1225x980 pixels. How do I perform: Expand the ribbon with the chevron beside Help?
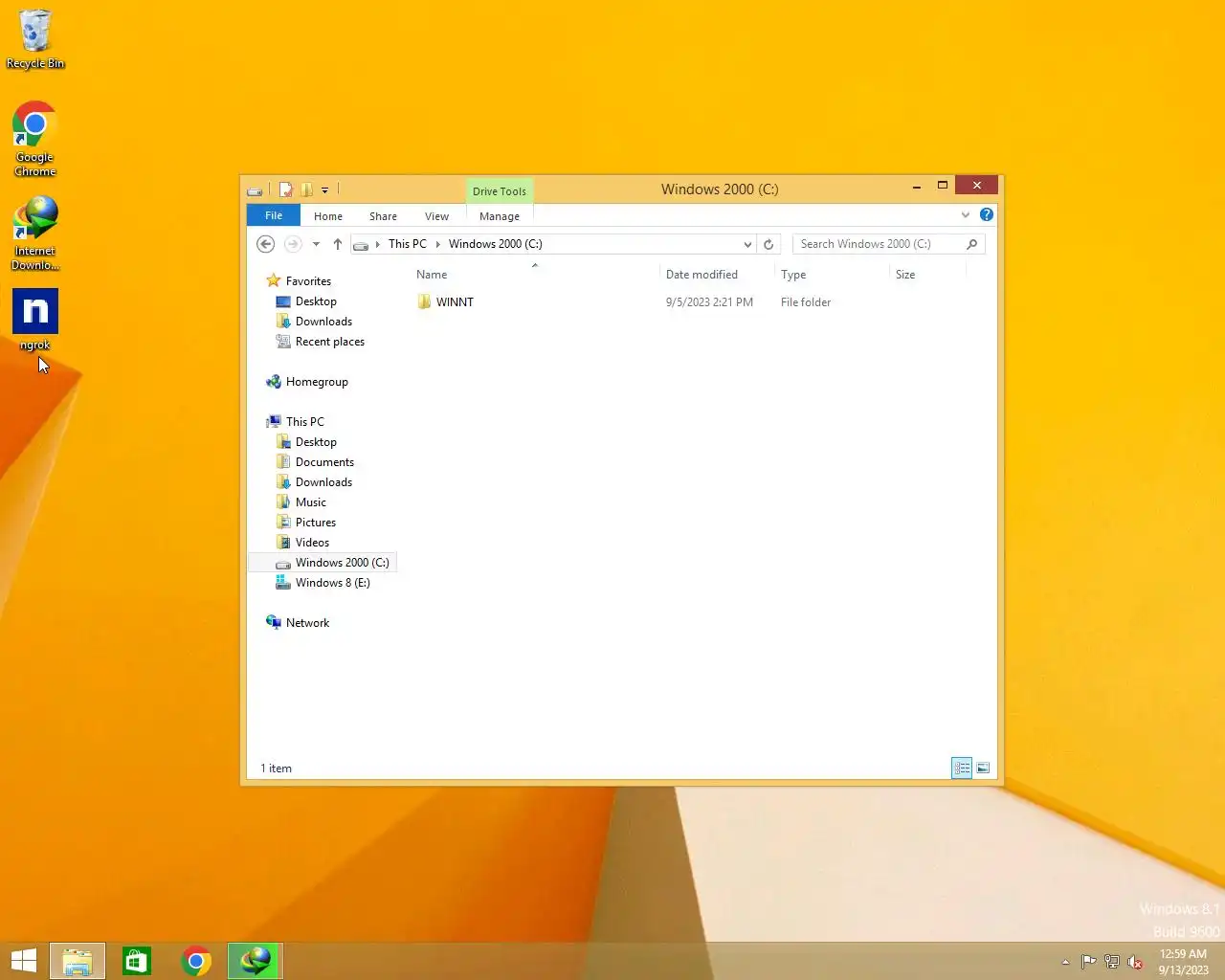(966, 215)
